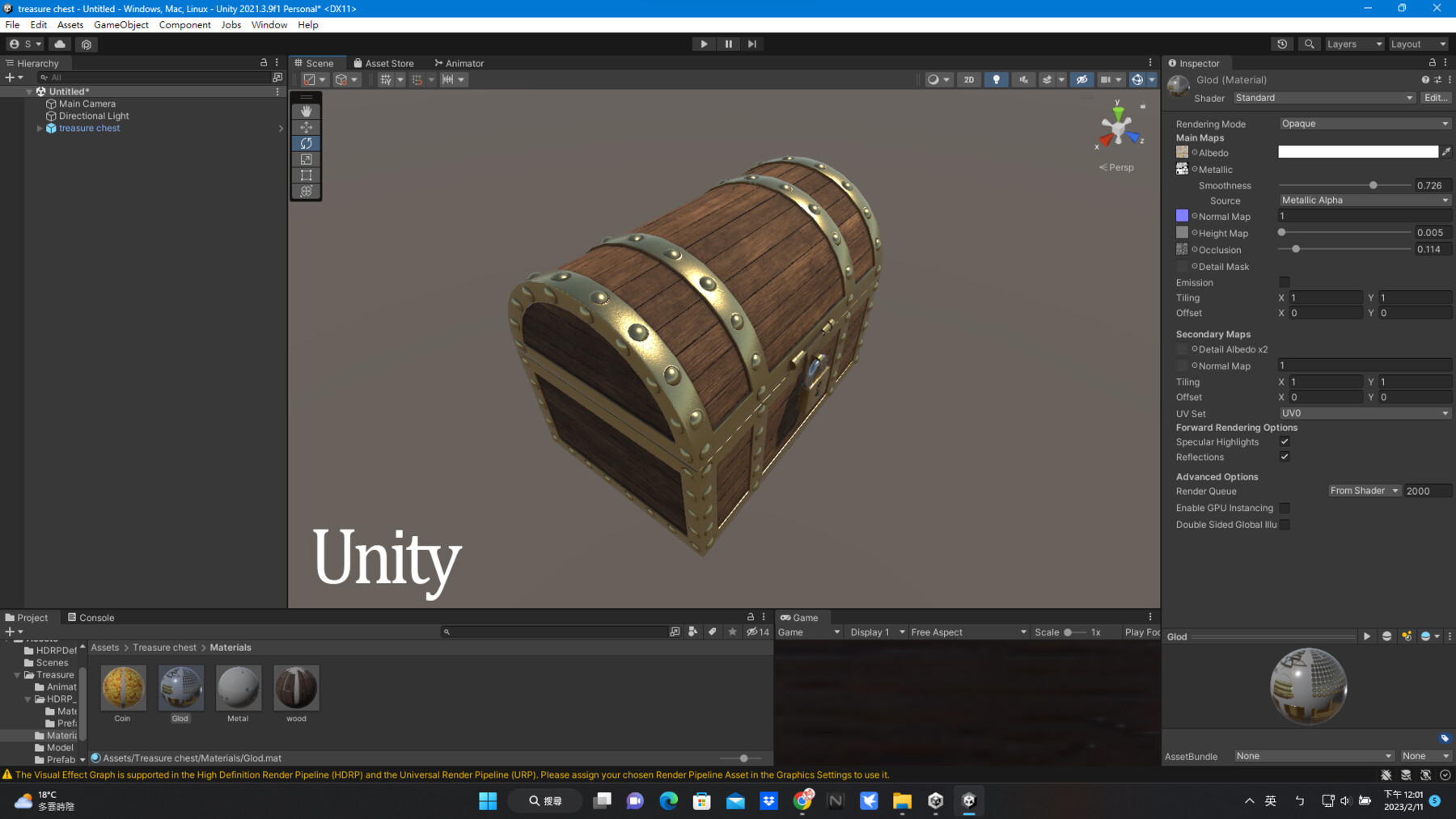This screenshot has width=1456, height=819.
Task: Enable the Emission checkbox for Glod material
Action: [1284, 282]
